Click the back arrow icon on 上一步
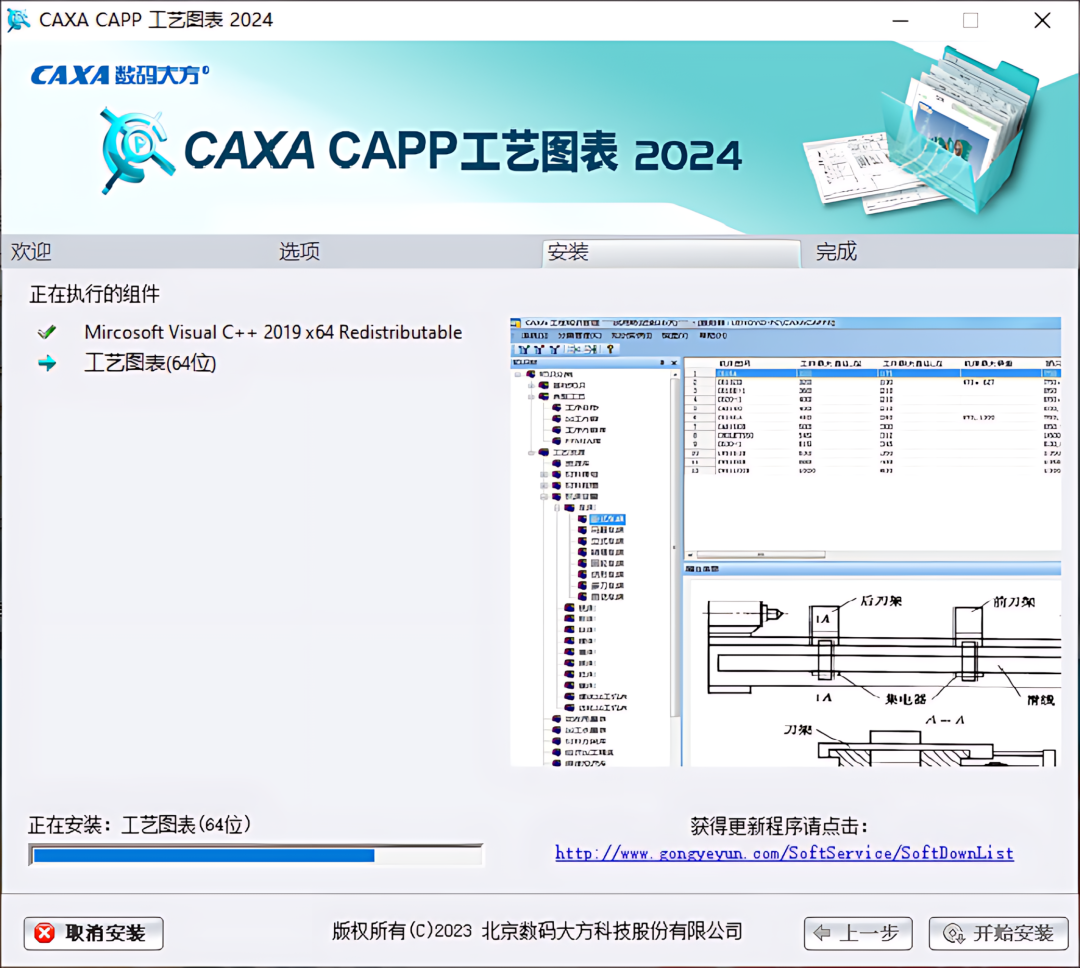 (822, 934)
